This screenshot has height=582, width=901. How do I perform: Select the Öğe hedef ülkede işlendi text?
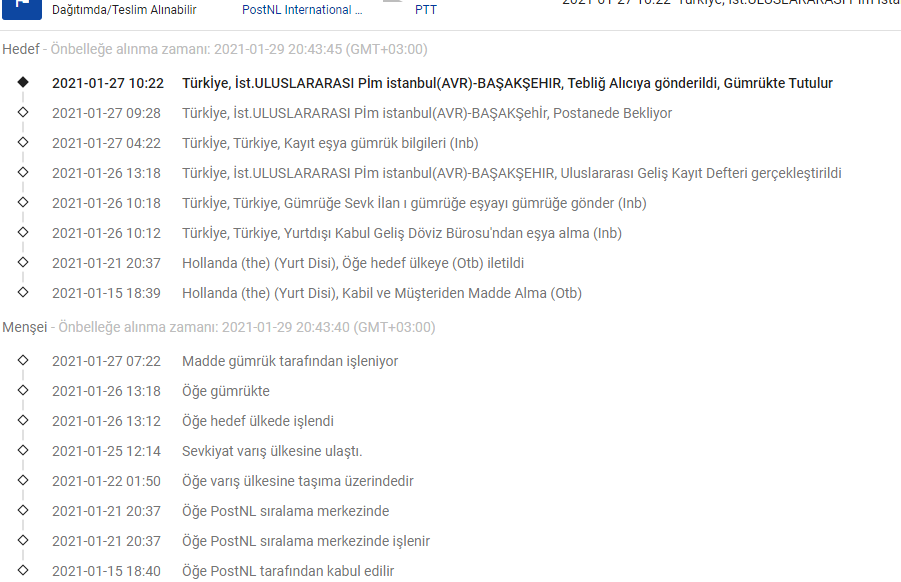[258, 421]
